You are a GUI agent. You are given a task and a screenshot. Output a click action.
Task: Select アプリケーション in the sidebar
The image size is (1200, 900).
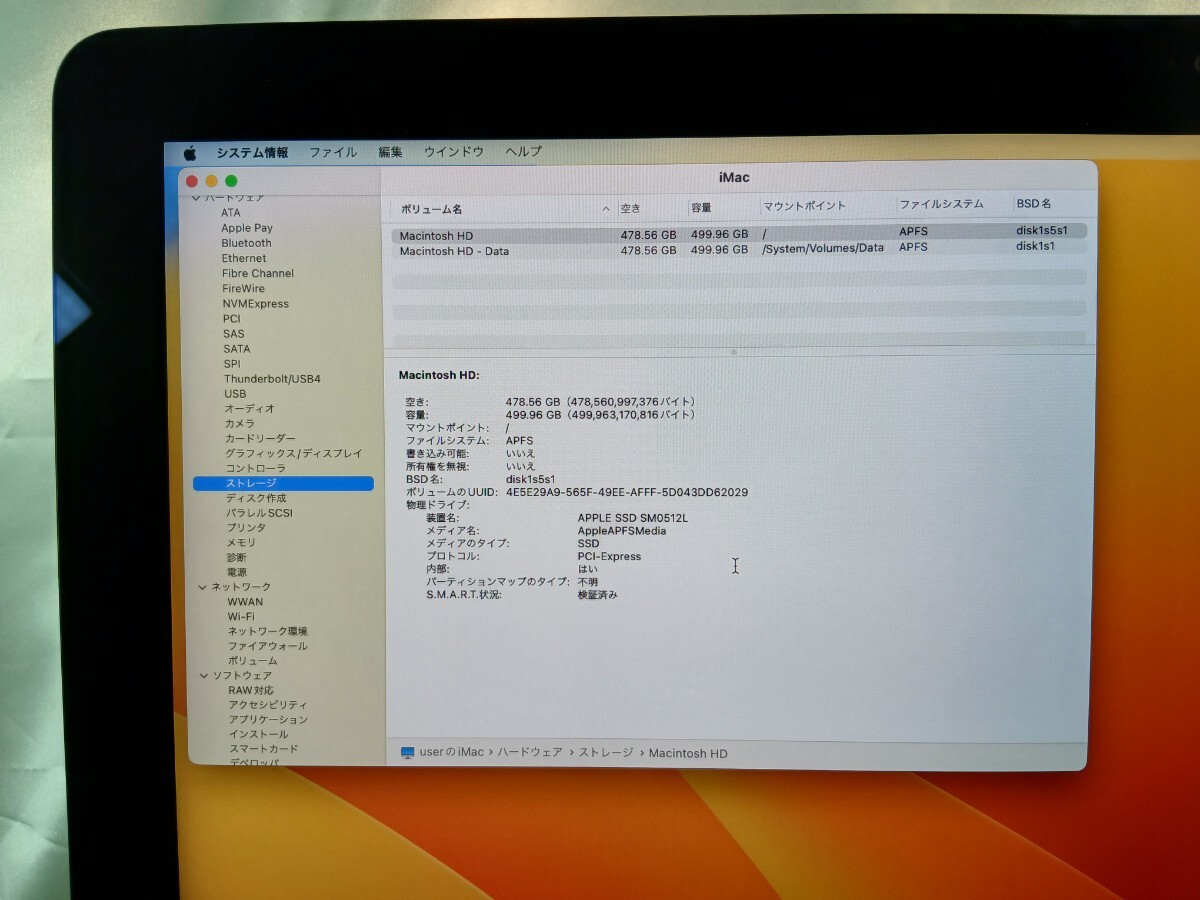pos(268,720)
